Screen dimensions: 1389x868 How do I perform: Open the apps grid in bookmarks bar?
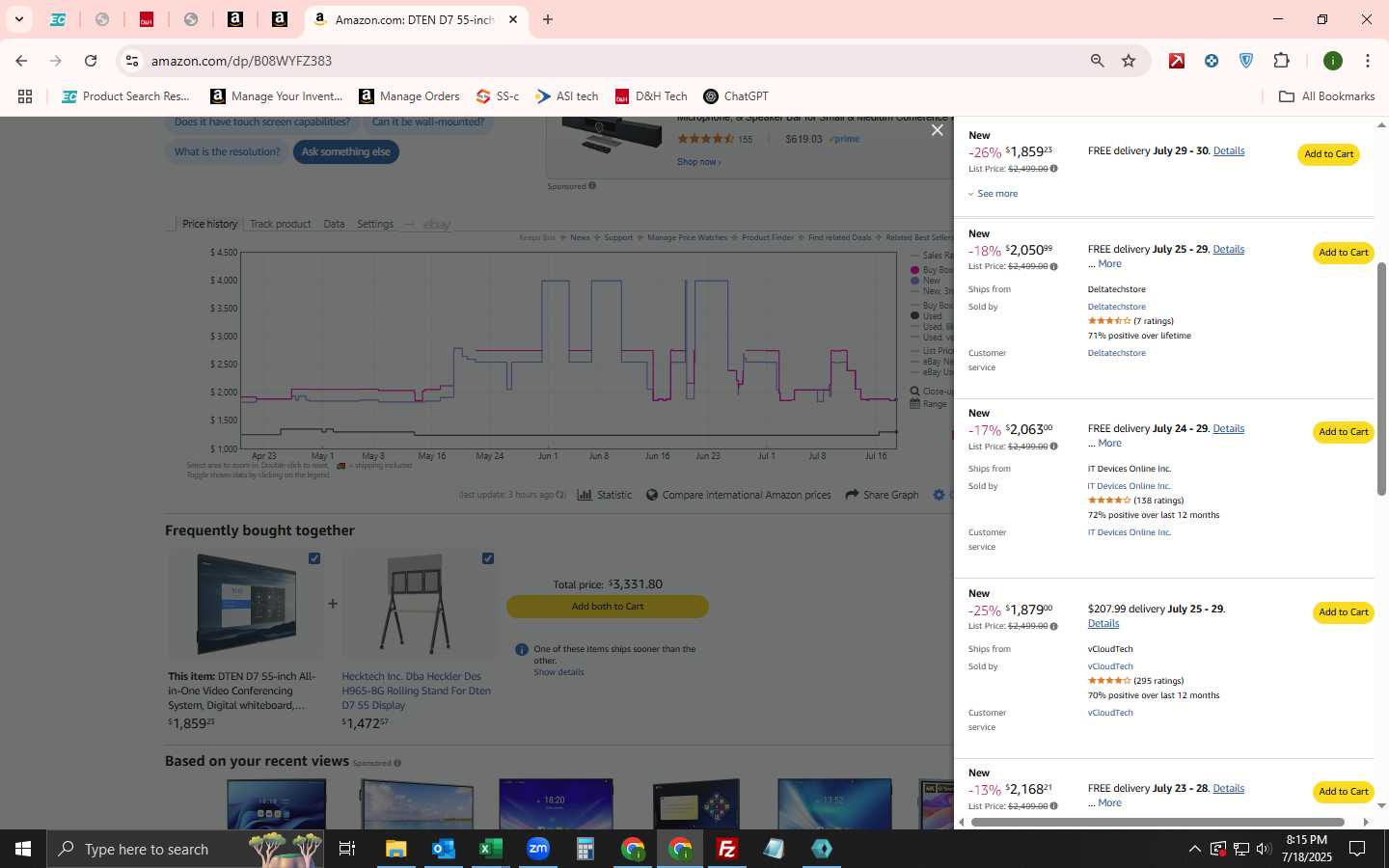coord(25,96)
